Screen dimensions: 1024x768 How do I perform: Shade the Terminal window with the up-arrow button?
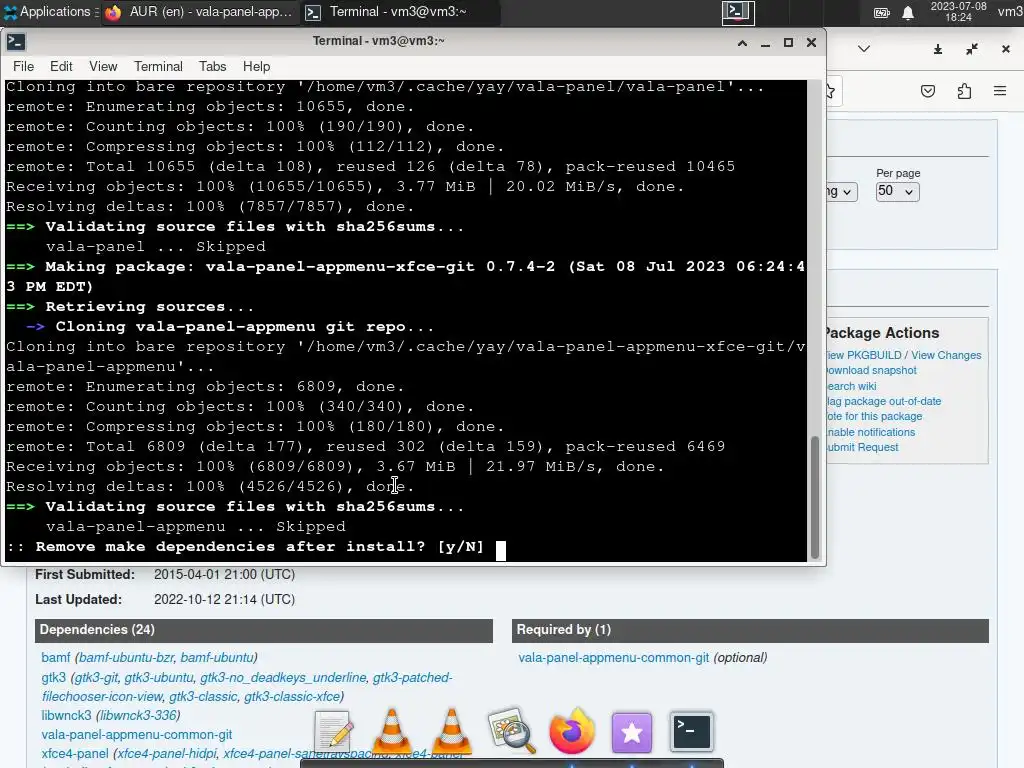[x=742, y=42]
